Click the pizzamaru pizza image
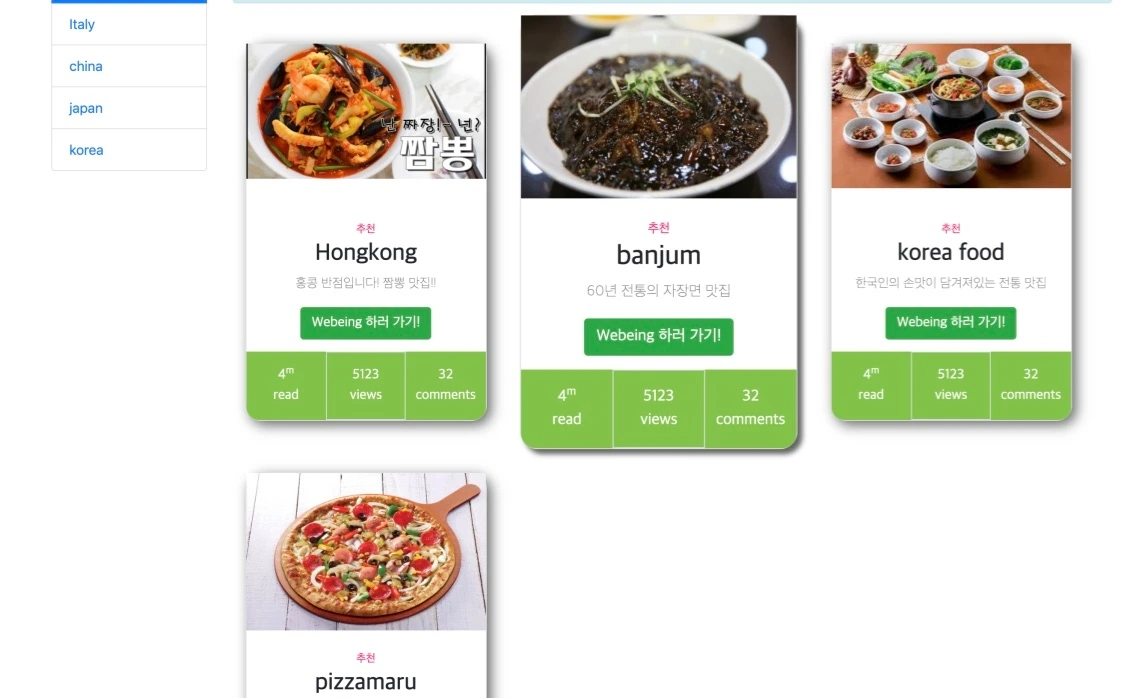This screenshot has height=698, width=1126. tap(366, 551)
